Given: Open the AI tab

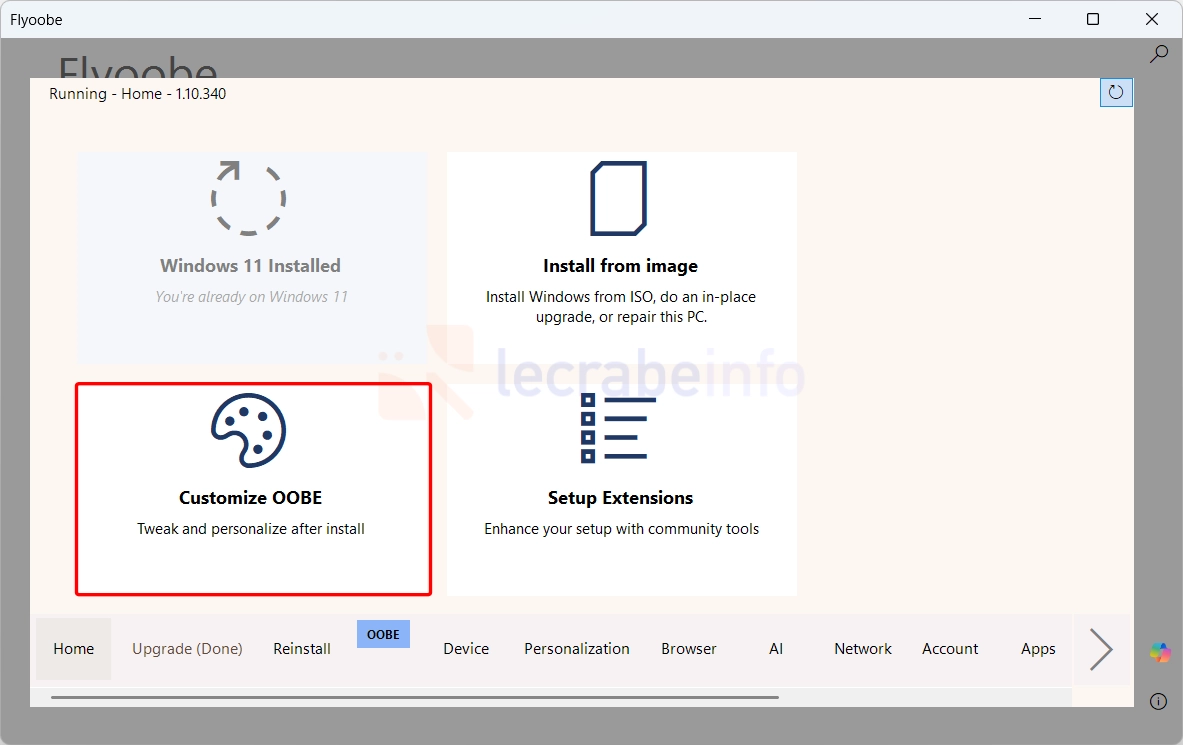Looking at the screenshot, I should tap(776, 648).
